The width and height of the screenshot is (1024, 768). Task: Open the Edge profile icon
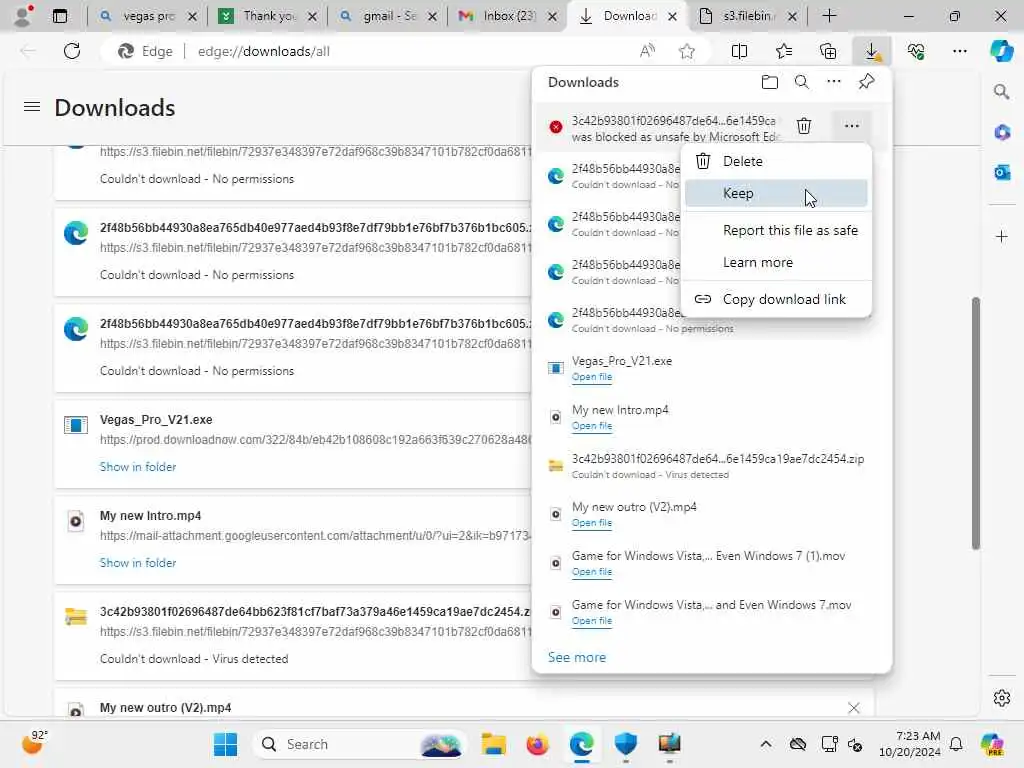(x=24, y=16)
